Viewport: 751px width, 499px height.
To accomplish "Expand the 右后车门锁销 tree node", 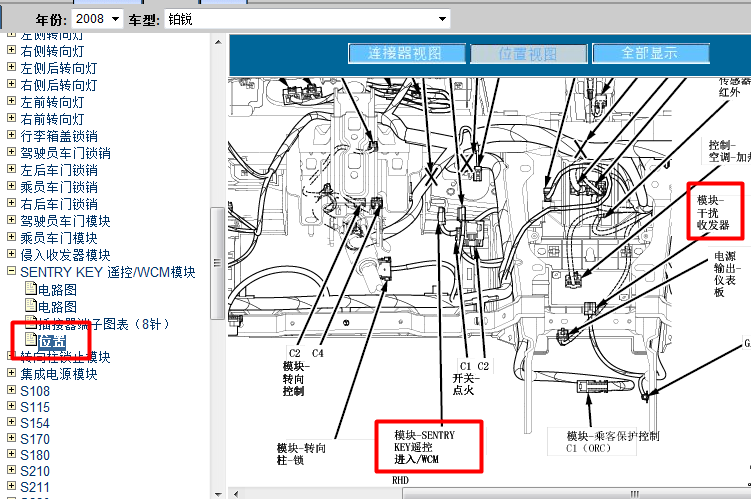I will [x=11, y=203].
